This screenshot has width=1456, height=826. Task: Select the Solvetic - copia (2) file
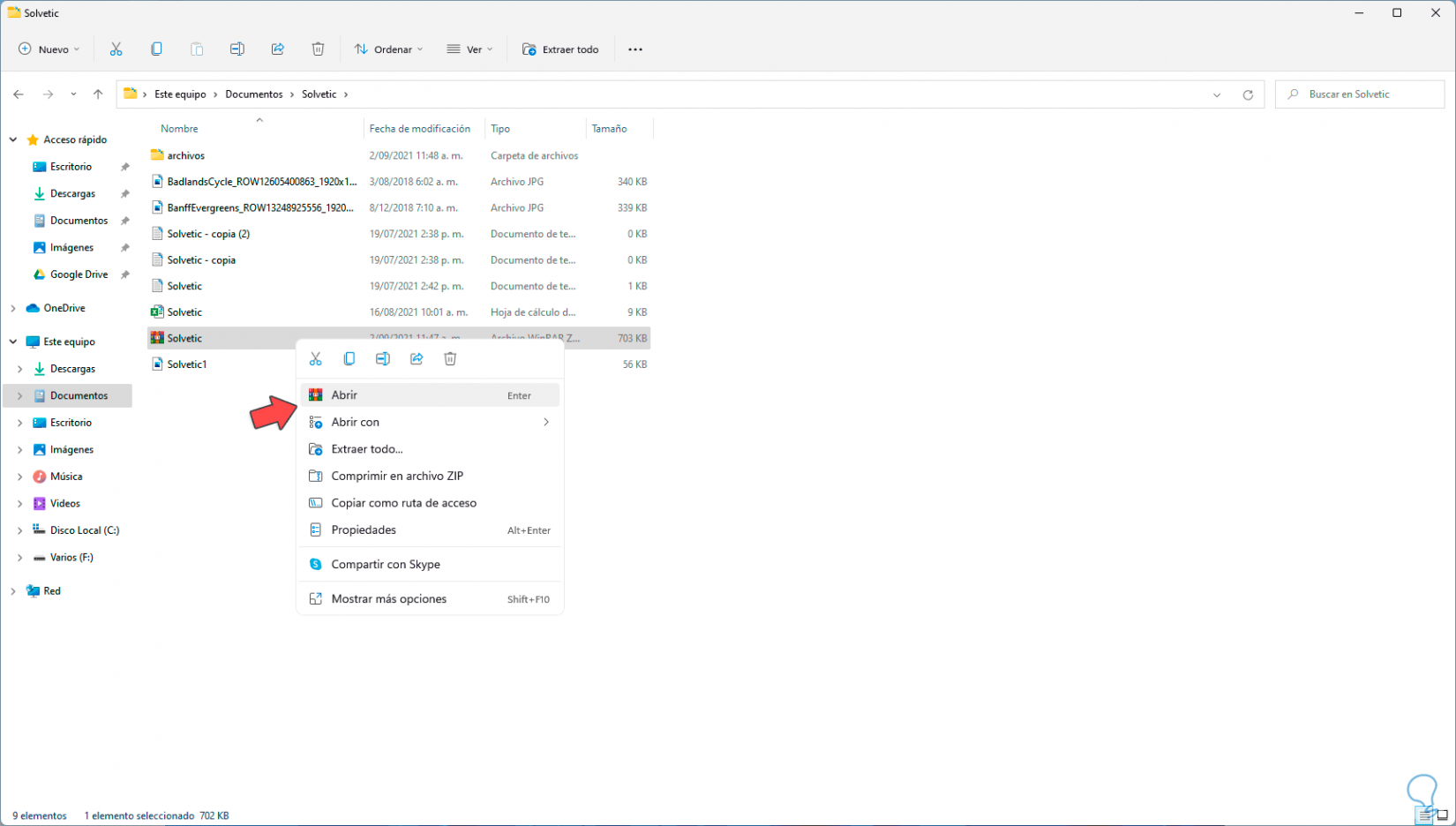click(x=399, y=234)
